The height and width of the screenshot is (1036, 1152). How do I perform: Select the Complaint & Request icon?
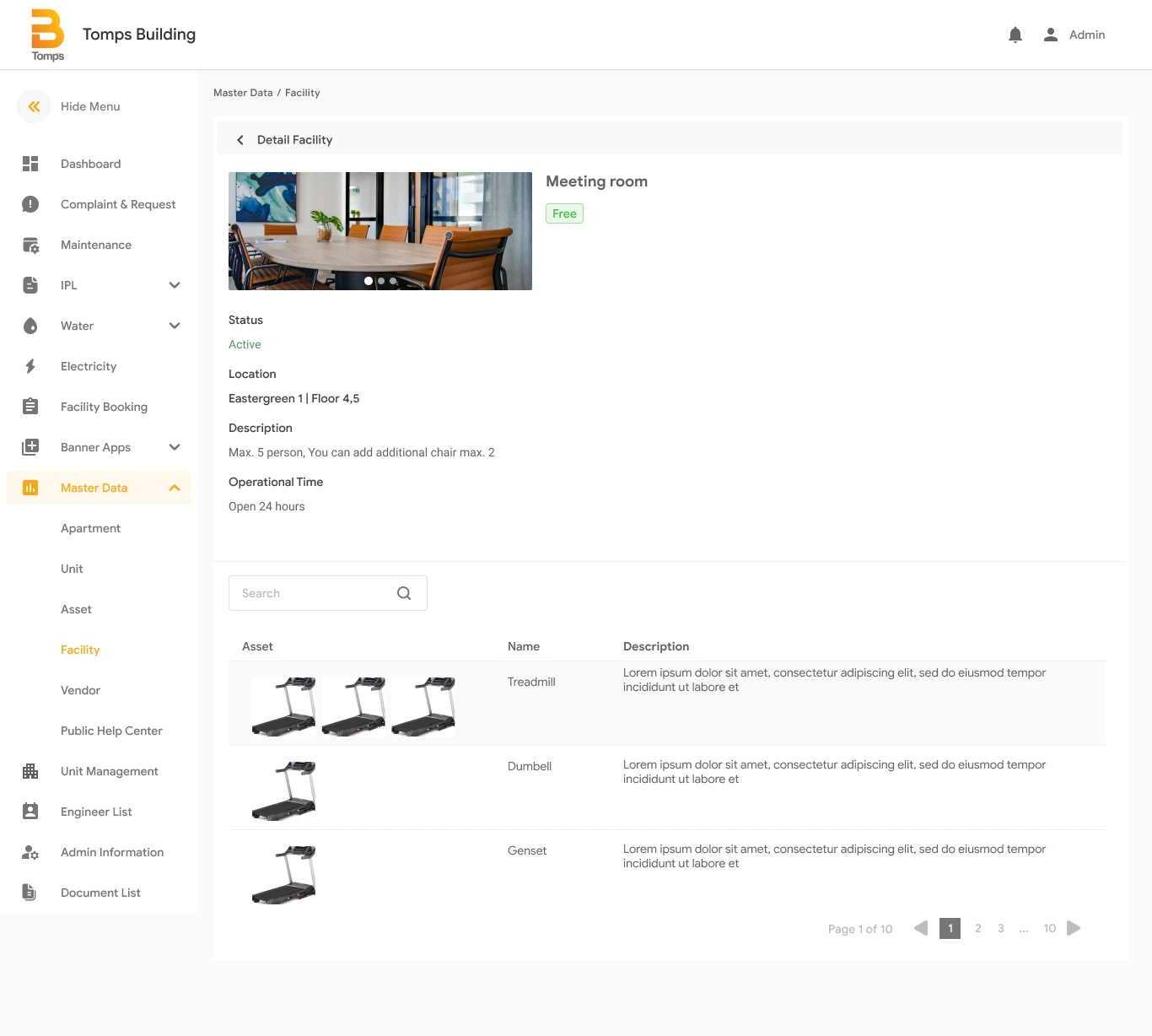[x=30, y=203]
